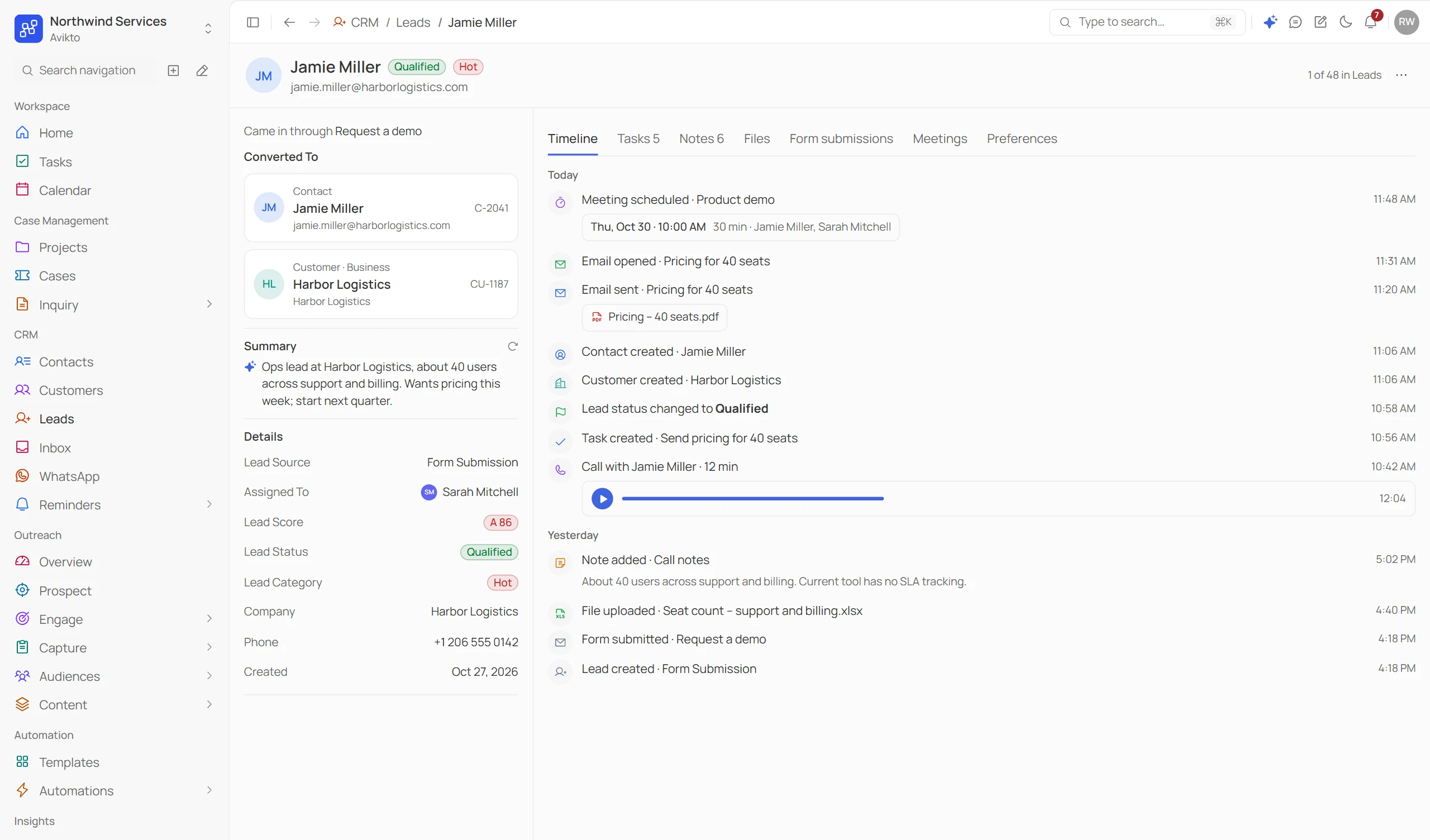Click the add panel icon beside navigation search
The height and width of the screenshot is (840, 1430).
point(174,70)
